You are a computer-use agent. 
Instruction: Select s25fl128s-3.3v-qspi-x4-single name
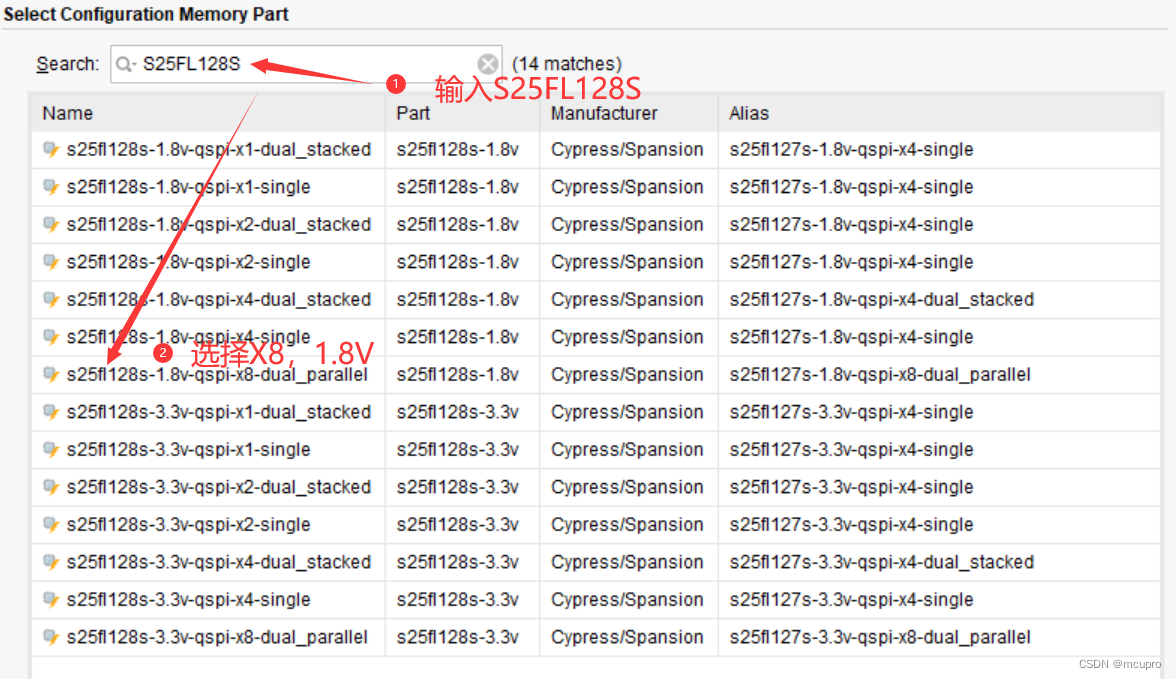click(188, 599)
